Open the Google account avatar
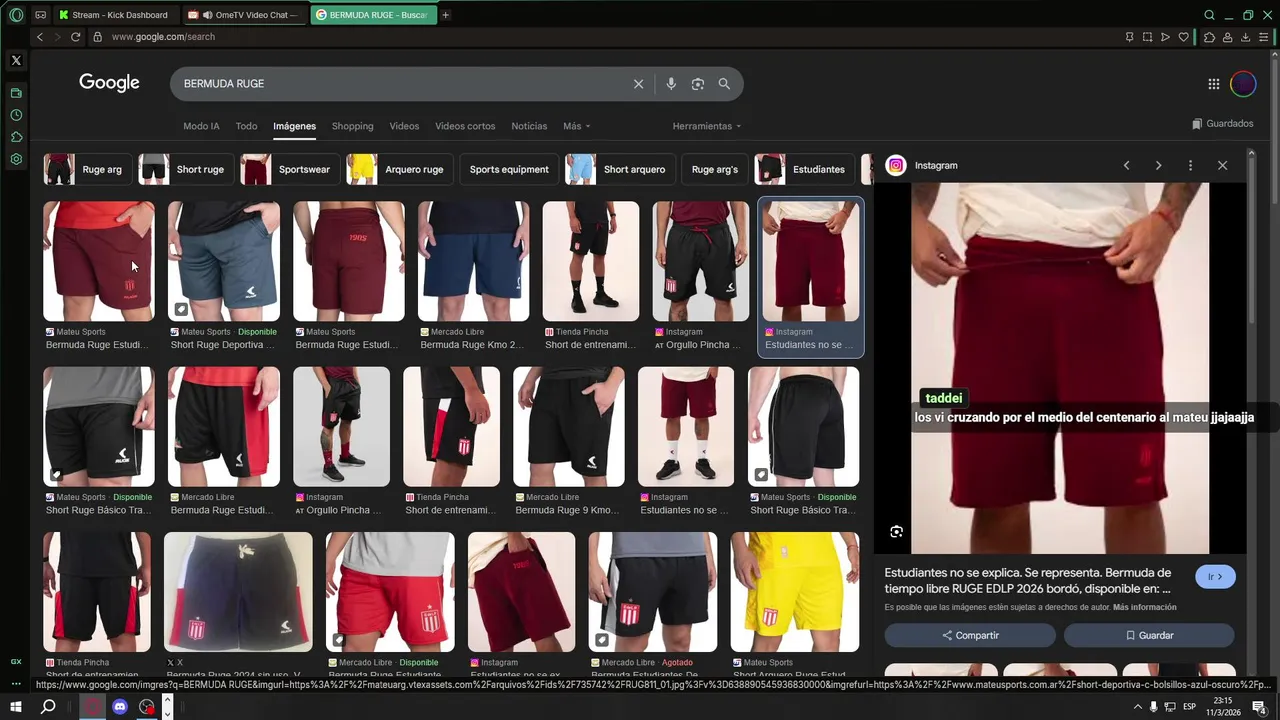Screen dimensions: 1280x720 (x=1243, y=84)
